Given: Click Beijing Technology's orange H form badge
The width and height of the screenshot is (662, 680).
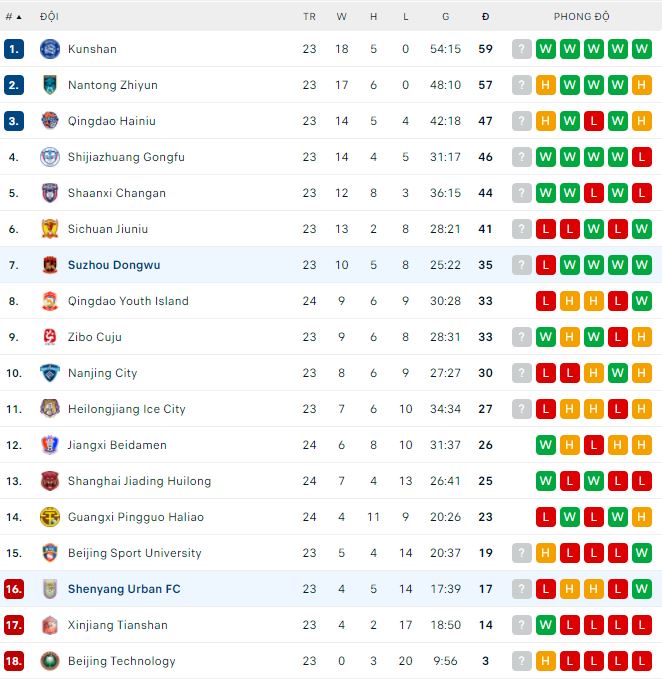Looking at the screenshot, I should pyautogui.click(x=546, y=661).
